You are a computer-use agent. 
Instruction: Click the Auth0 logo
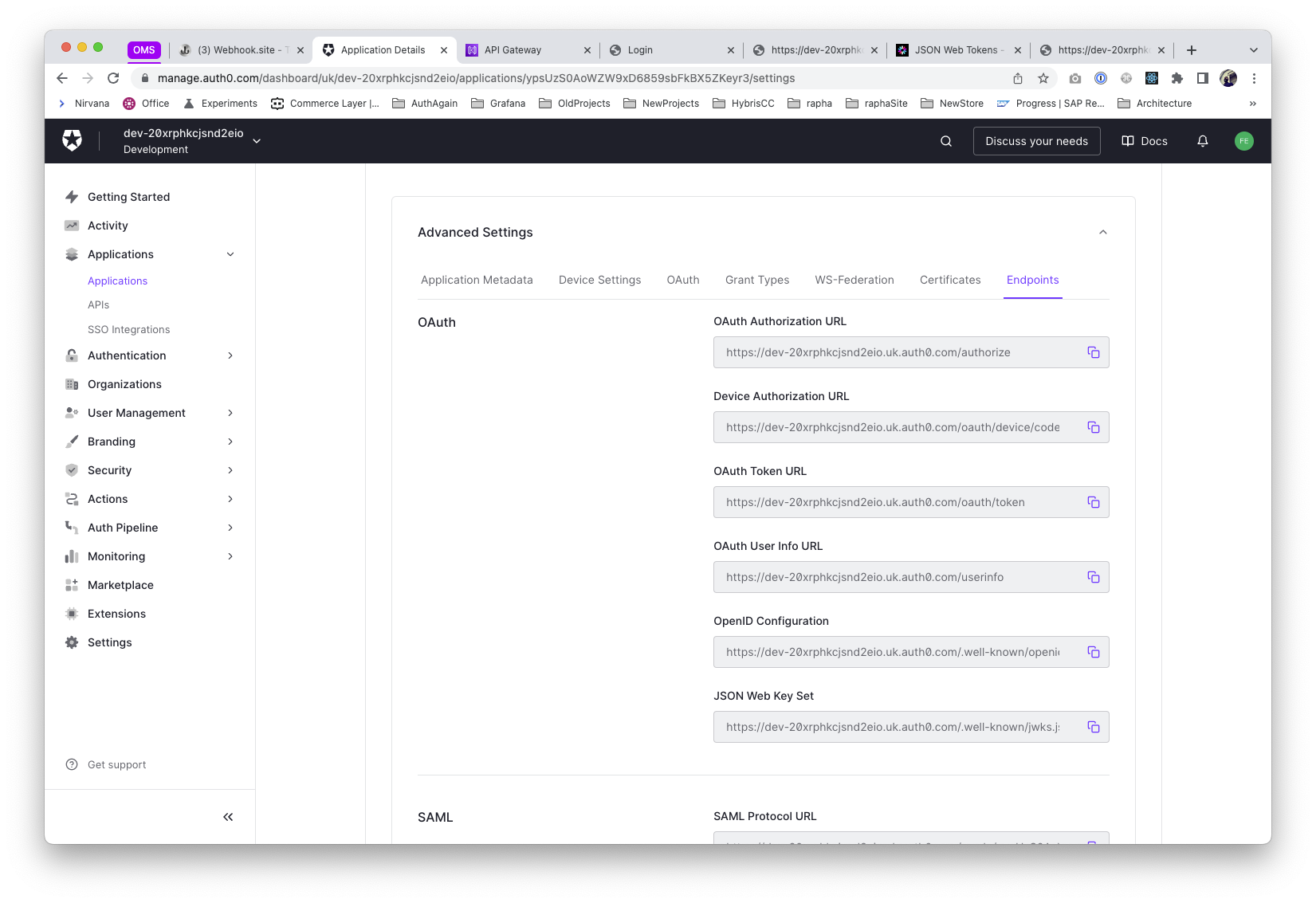point(73,141)
